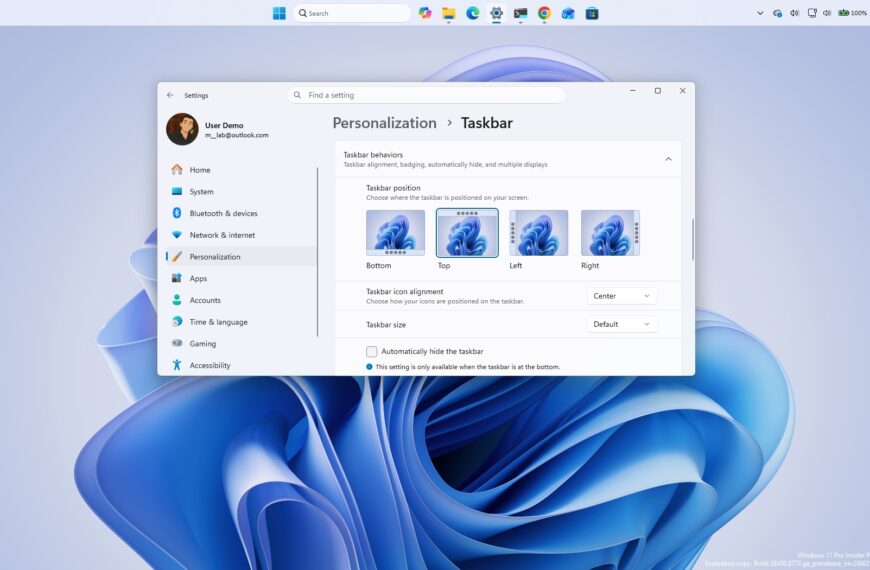870x570 pixels.
Task: Click in the taskbar Search box
Action: (x=352, y=13)
